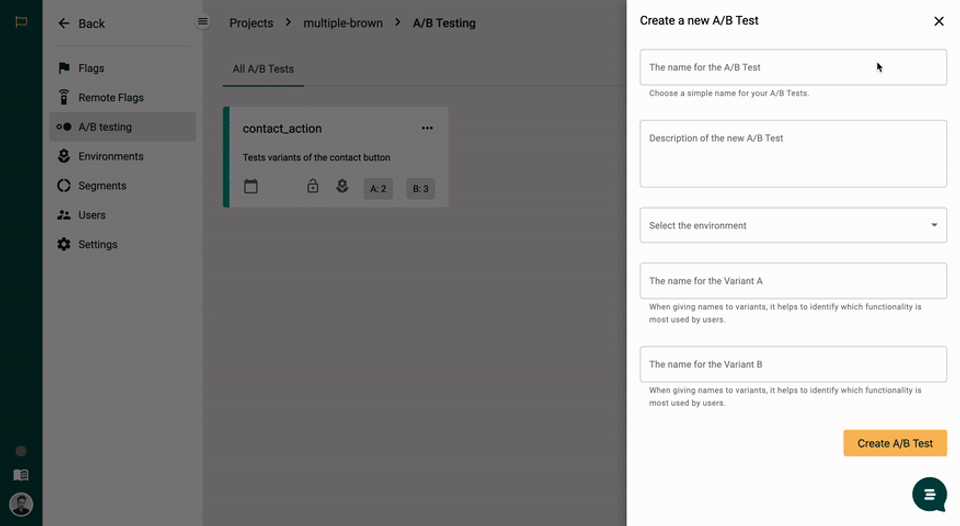Image resolution: width=960 pixels, height=526 pixels.
Task: Click the card description 'Tests variants of the contact button'
Action: (317, 157)
